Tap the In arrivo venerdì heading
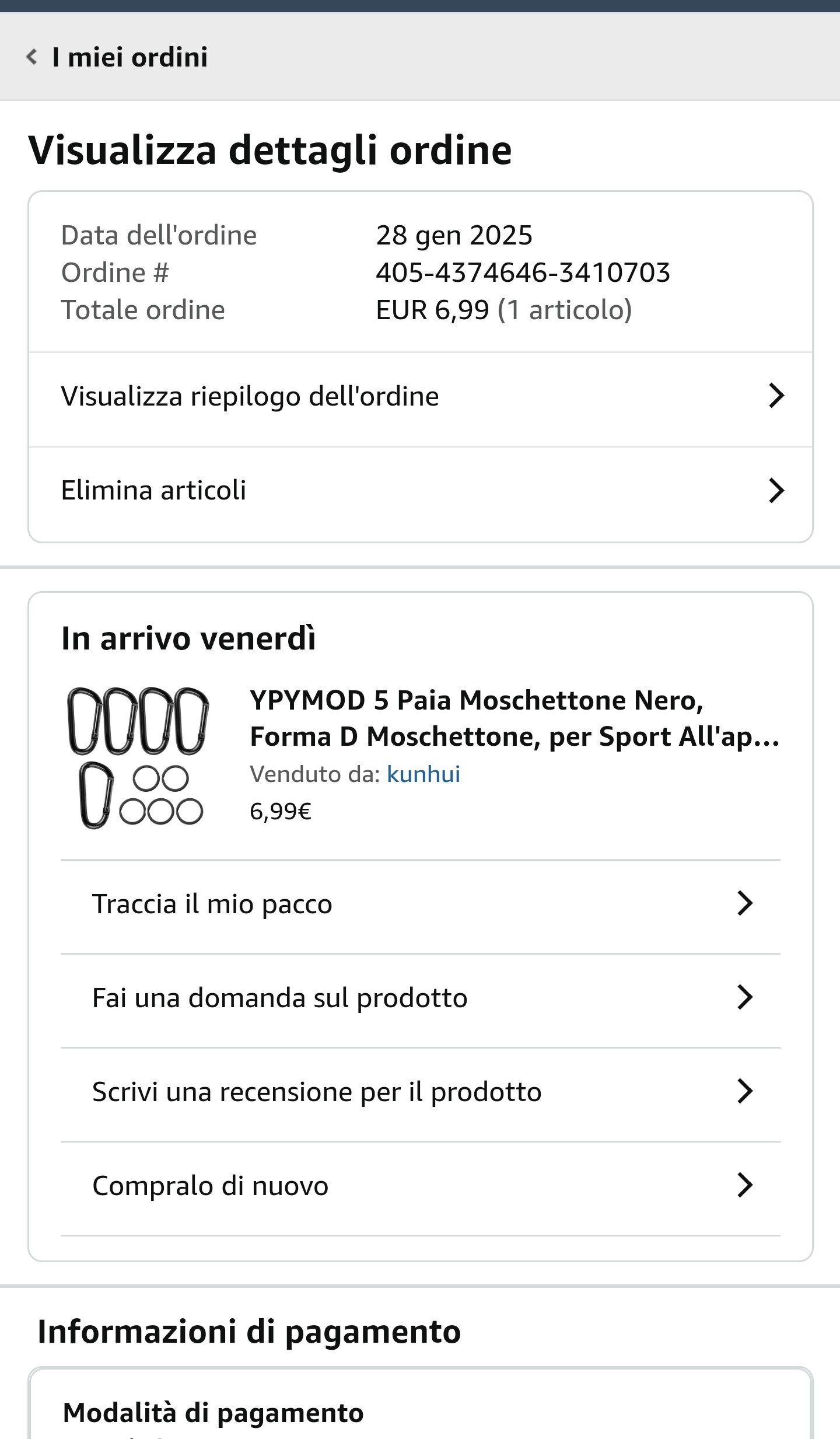 pyautogui.click(x=188, y=638)
